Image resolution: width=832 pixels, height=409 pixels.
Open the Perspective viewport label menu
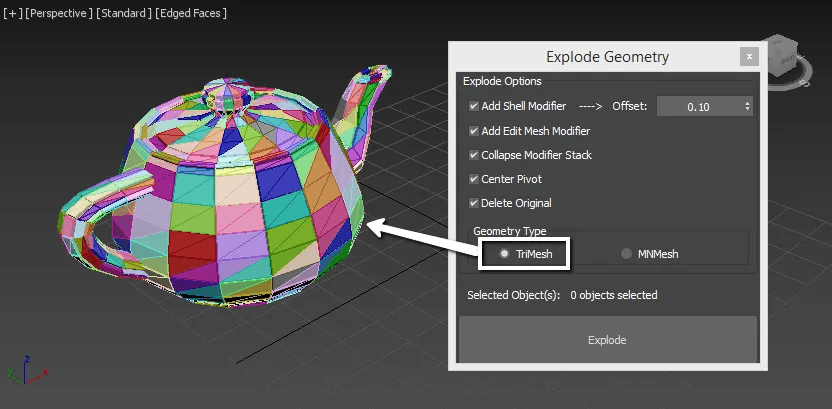[58, 13]
